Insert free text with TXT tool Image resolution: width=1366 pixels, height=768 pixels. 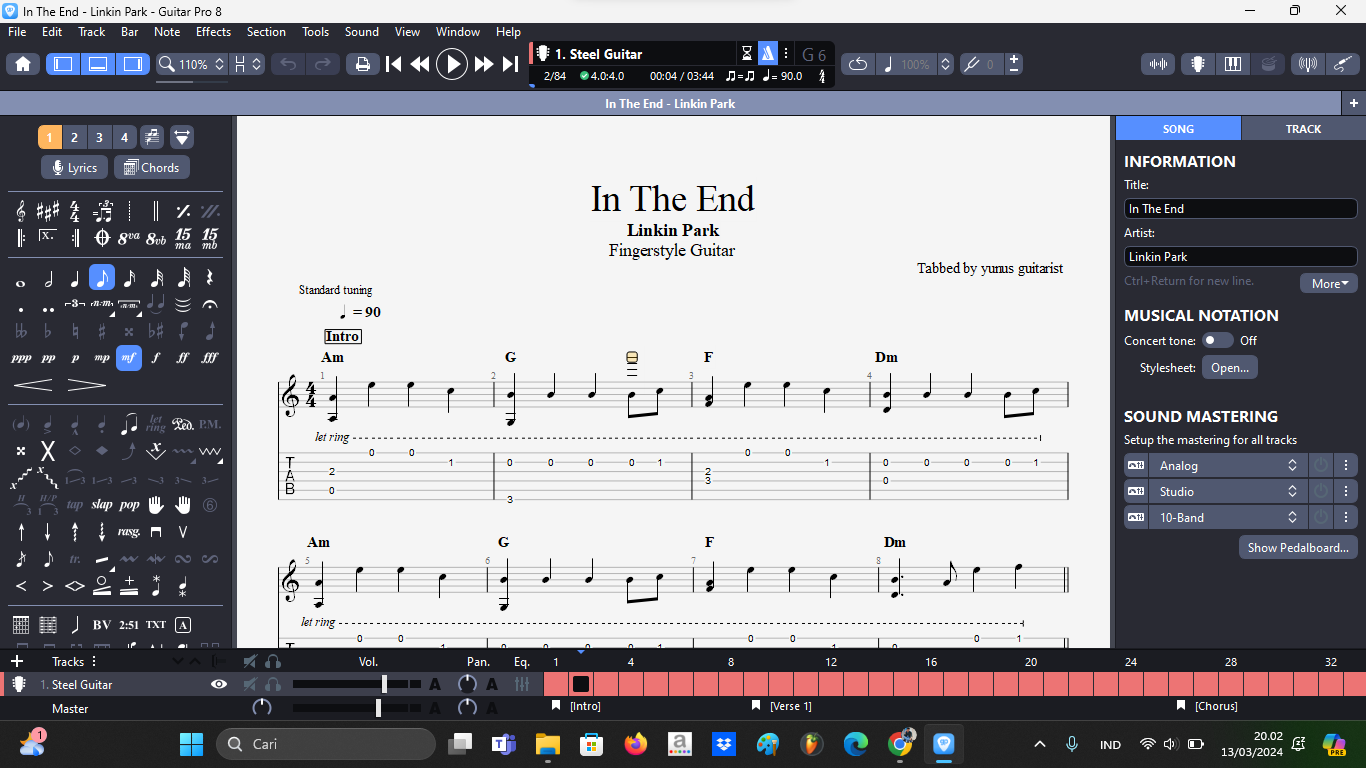[x=155, y=625]
